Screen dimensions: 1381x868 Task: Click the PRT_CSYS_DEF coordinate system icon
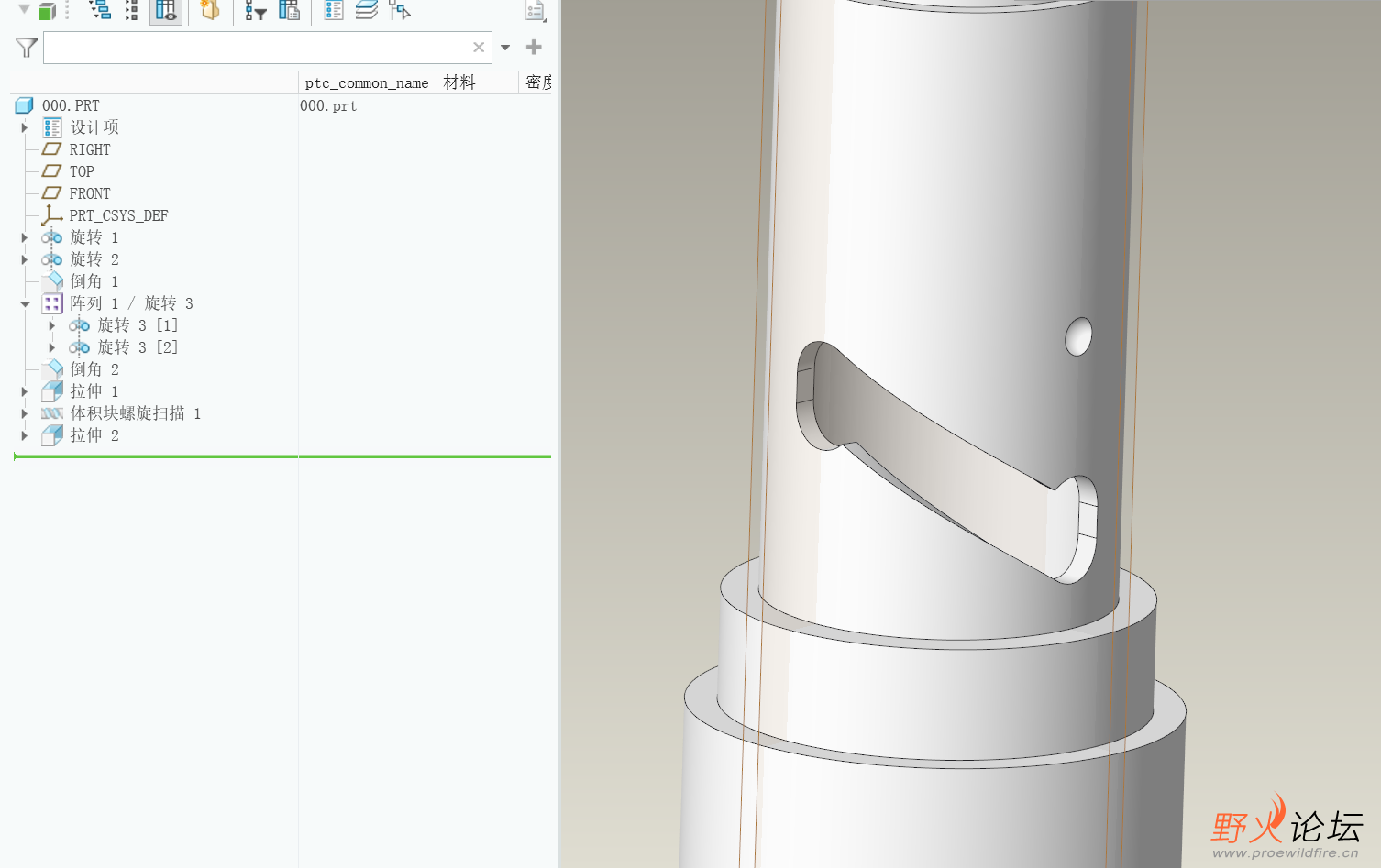pyautogui.click(x=52, y=215)
